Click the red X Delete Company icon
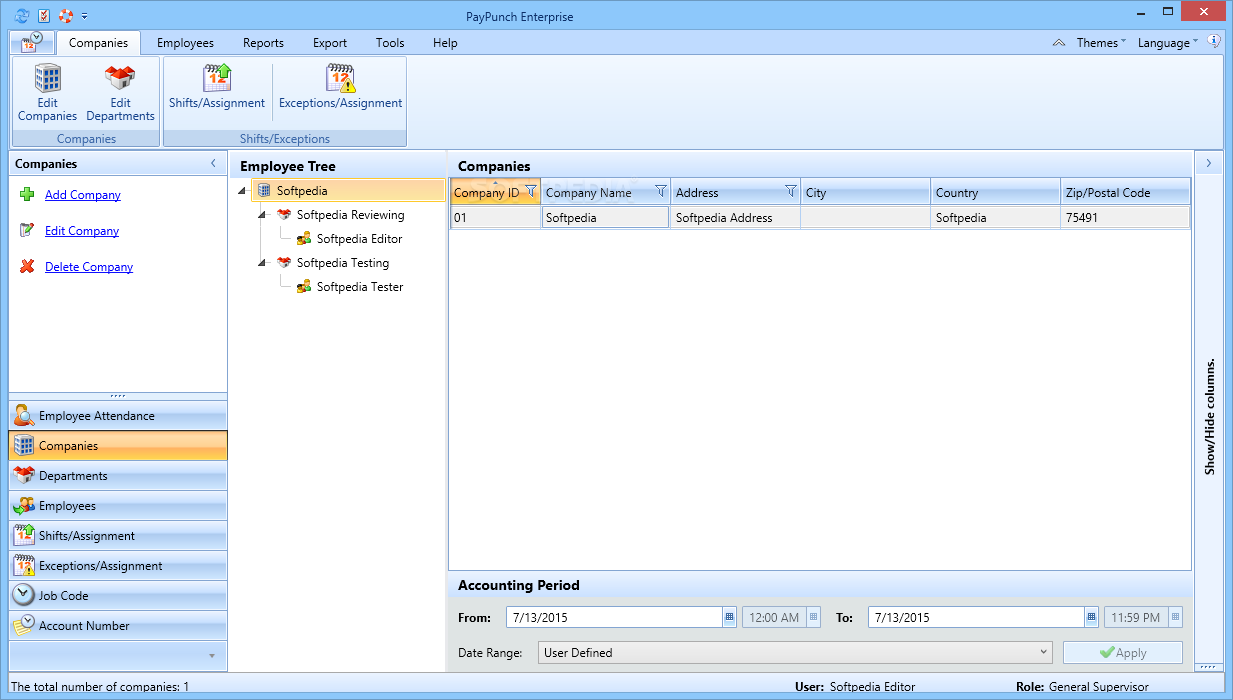 tap(27, 266)
